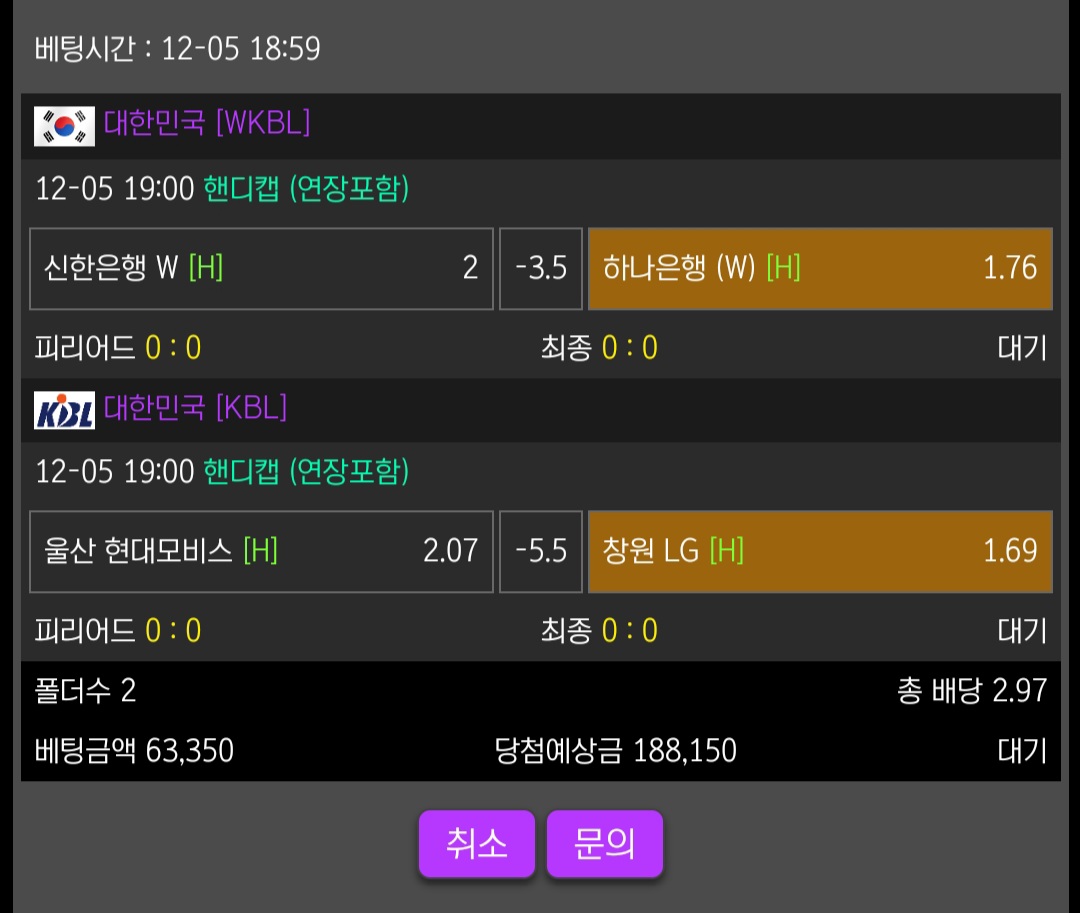Open the 대한민국 [KBL] league header

(x=195, y=408)
